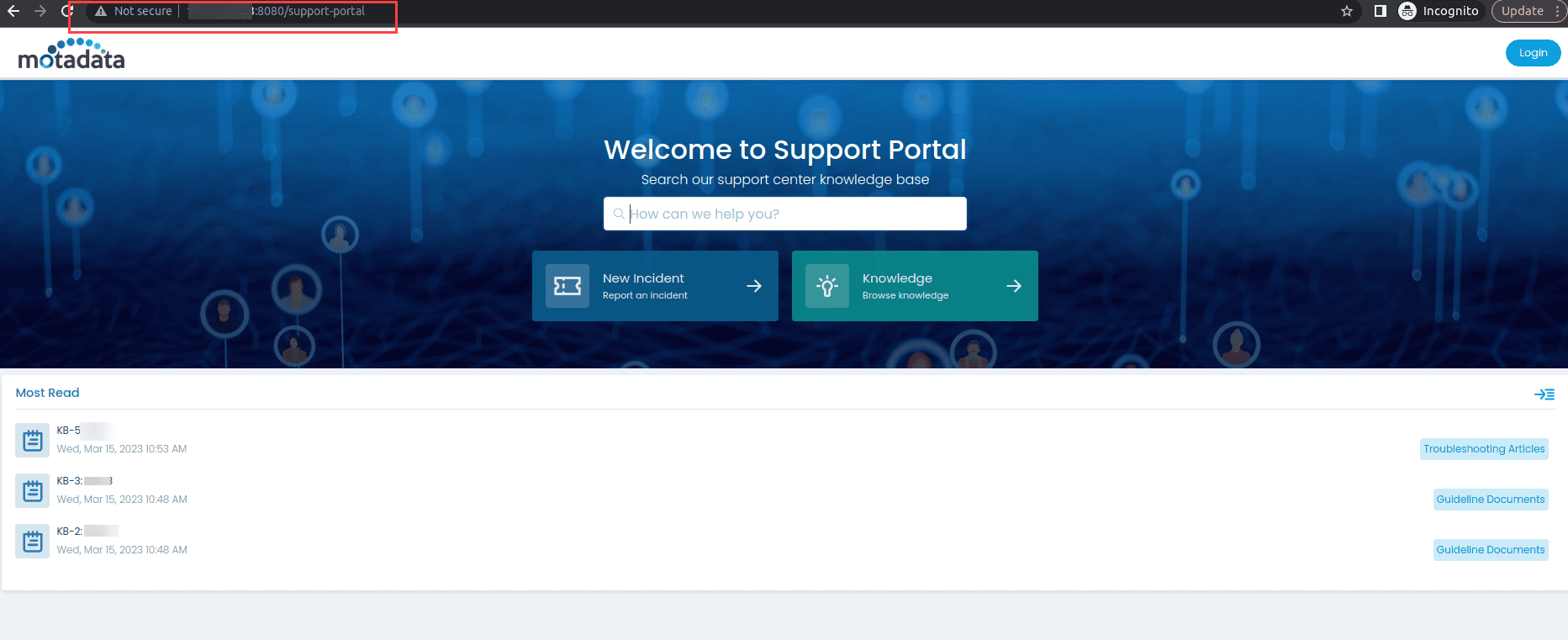Open the KB-2 article title

(x=87, y=532)
